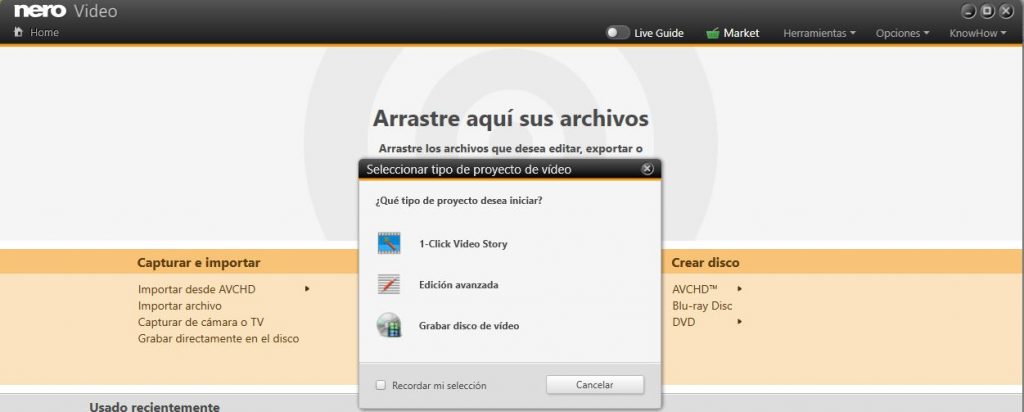Expand the DVD submenu arrow
The image size is (1024, 412).
[x=739, y=321]
